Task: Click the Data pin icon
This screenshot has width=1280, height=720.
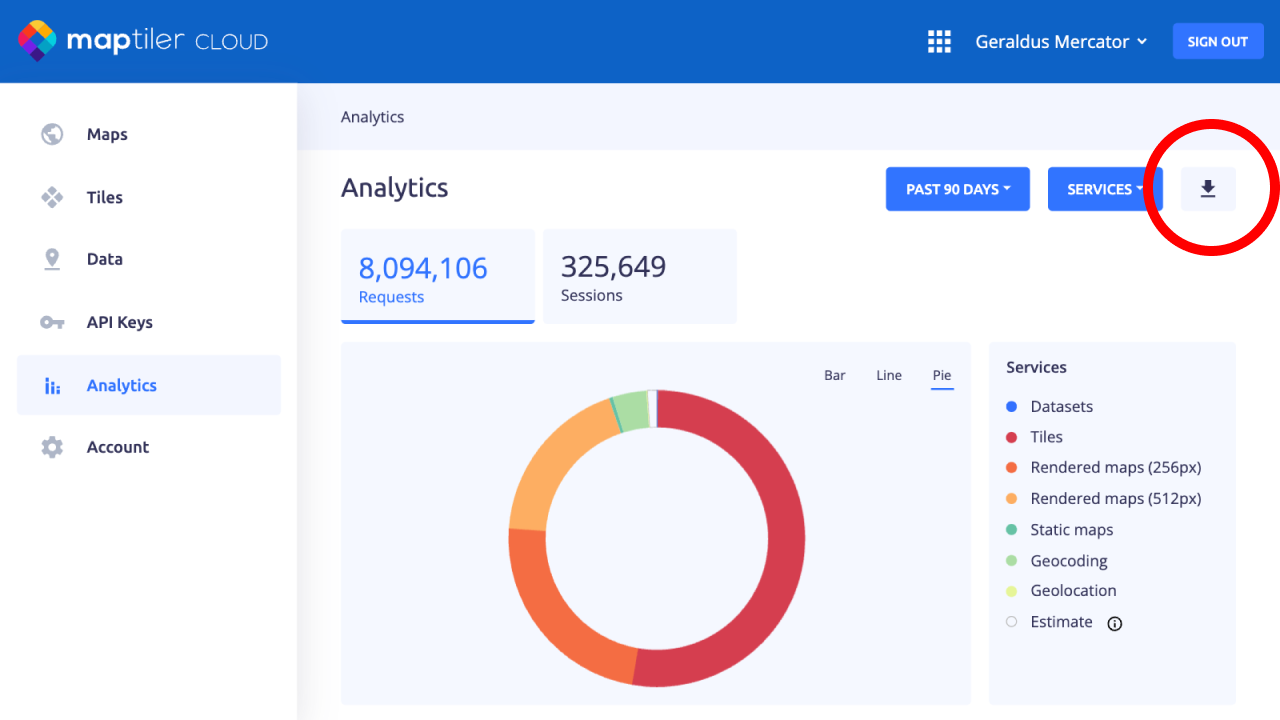Action: click(x=52, y=259)
